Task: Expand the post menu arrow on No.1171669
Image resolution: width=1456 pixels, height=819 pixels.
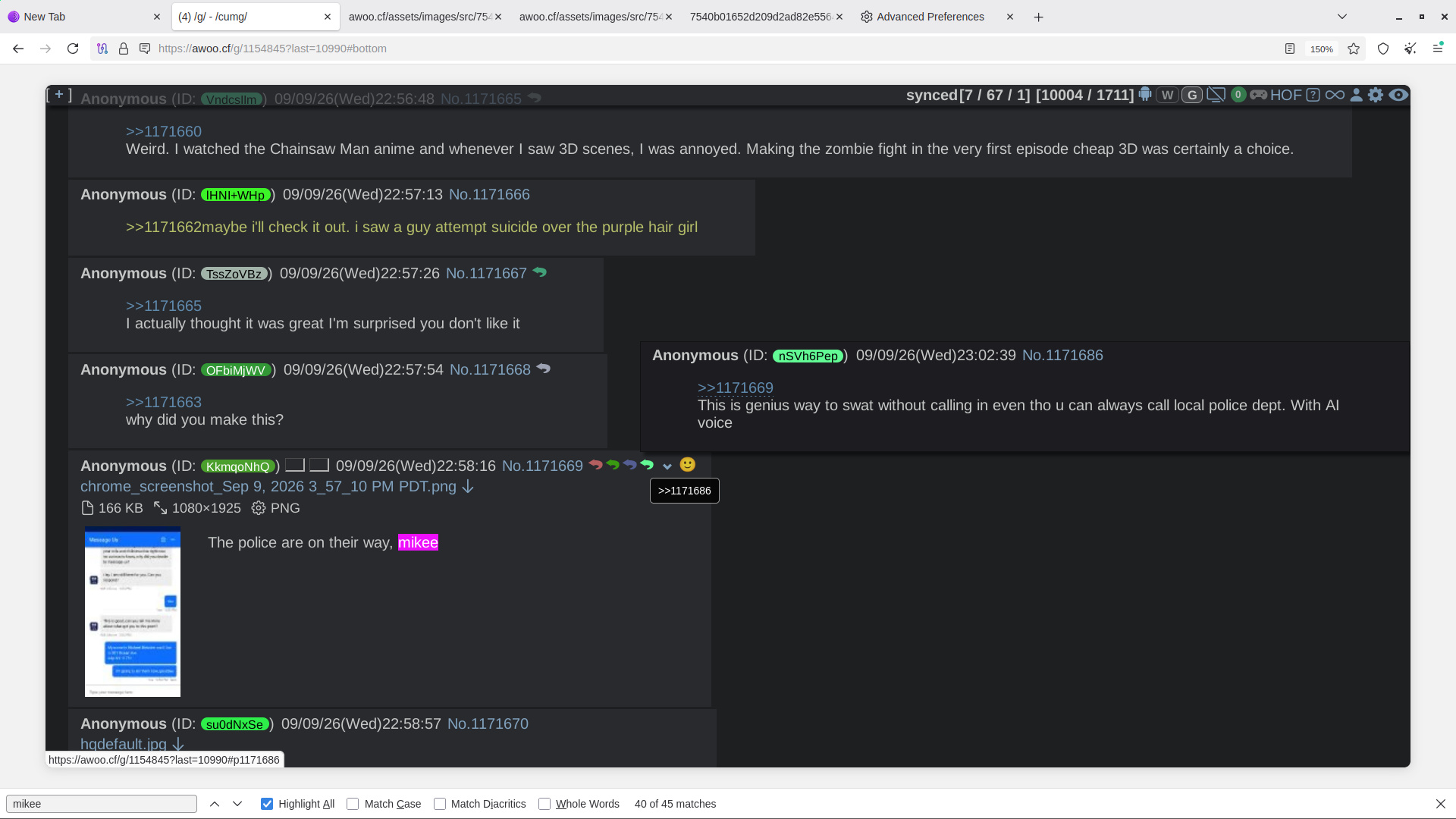Action: [x=667, y=466]
